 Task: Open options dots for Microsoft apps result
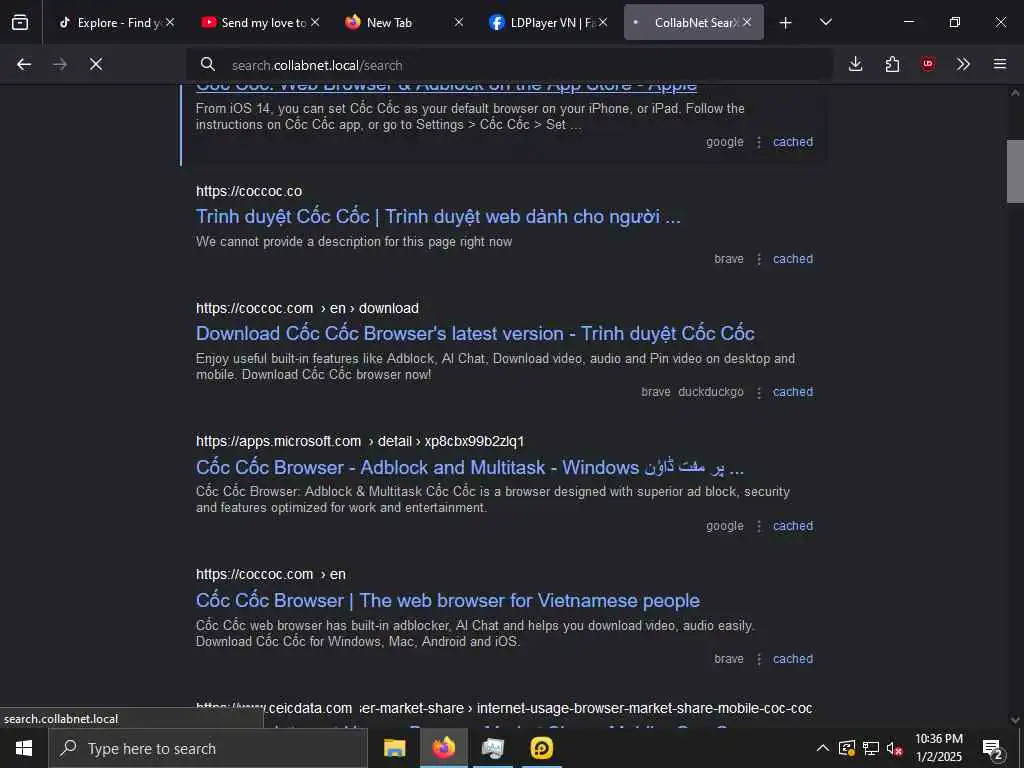[759, 526]
